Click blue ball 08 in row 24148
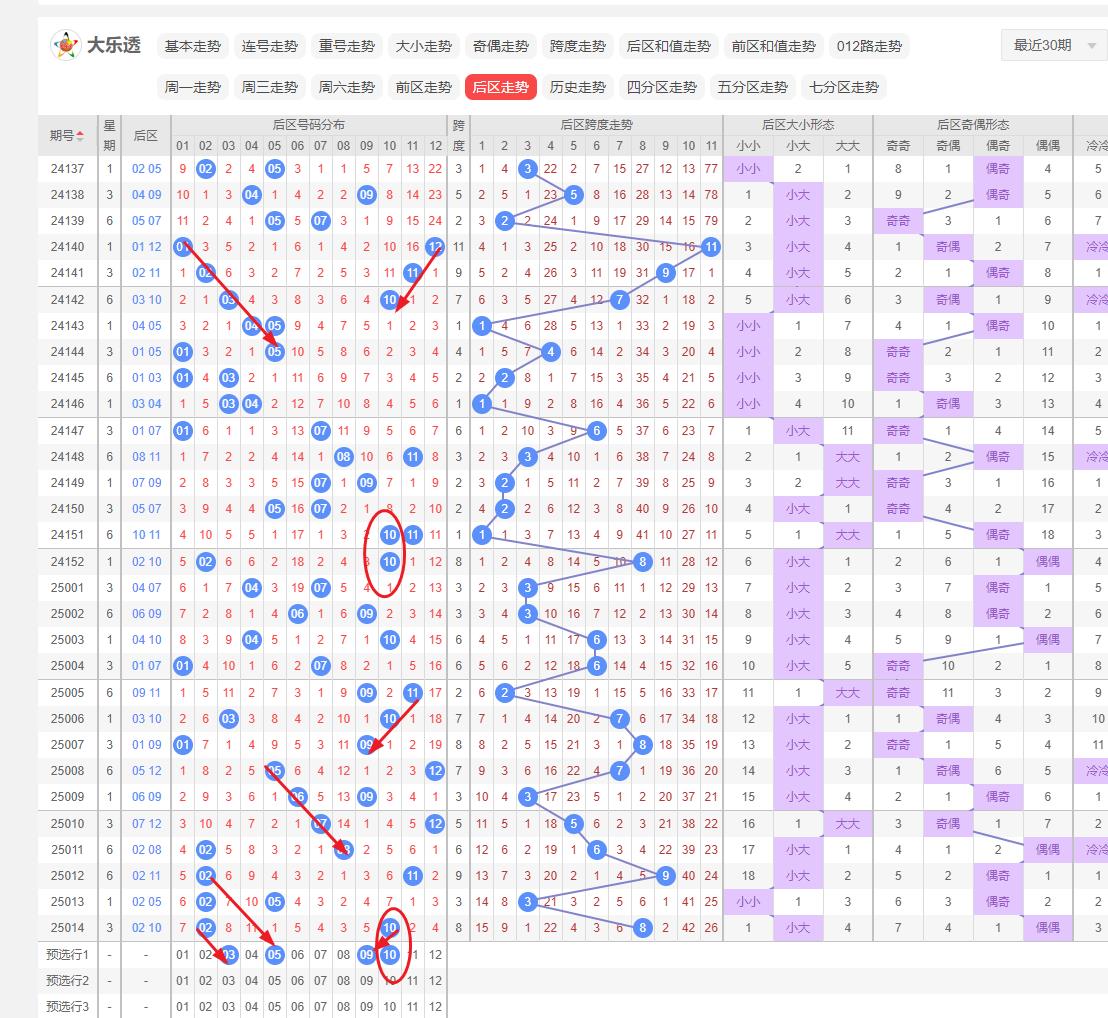 pos(343,457)
